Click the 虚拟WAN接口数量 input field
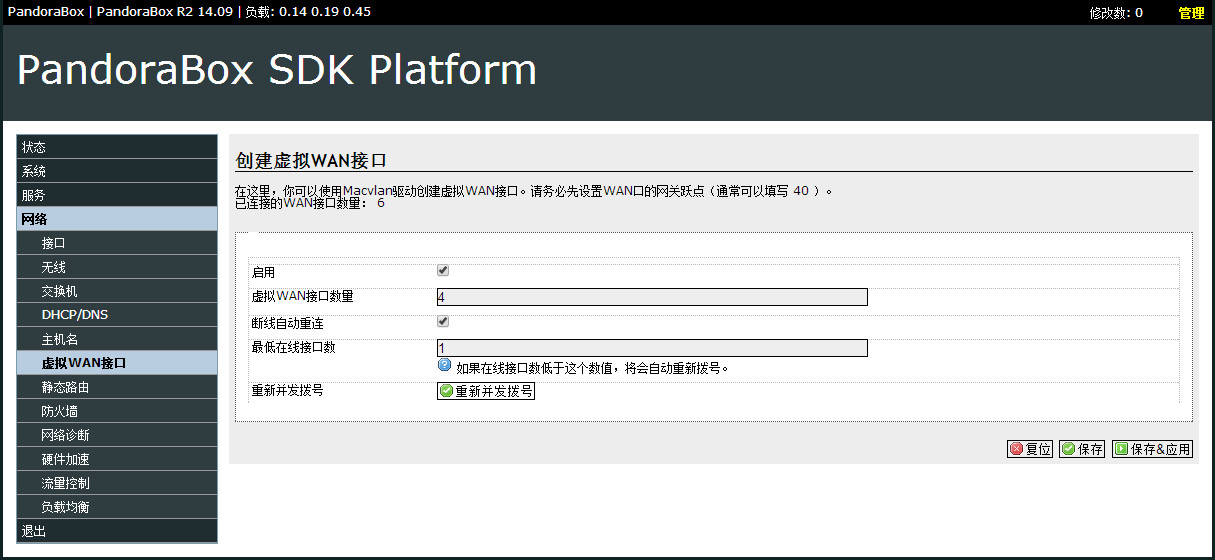1215x560 pixels. [x=652, y=297]
